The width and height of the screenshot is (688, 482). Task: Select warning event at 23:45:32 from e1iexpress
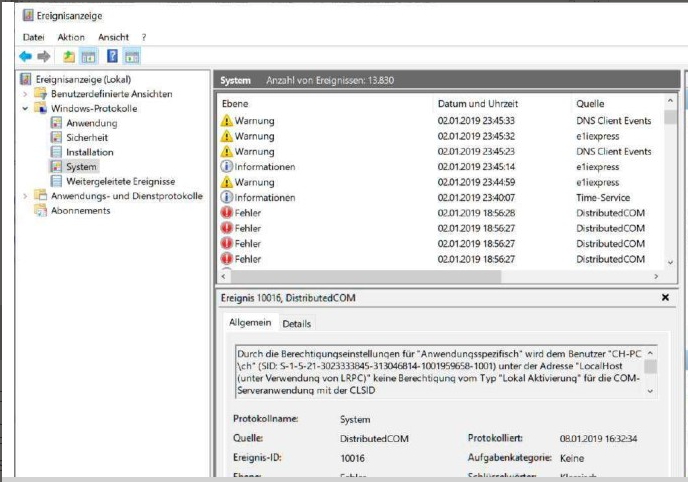pyautogui.click(x=441, y=136)
